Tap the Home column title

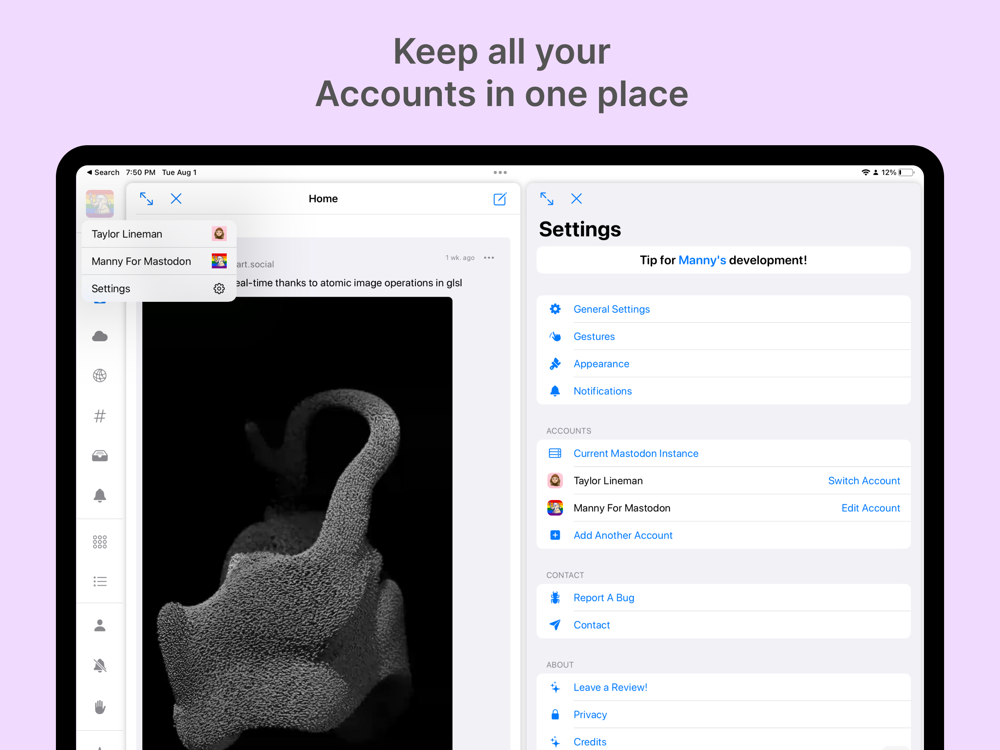[x=323, y=199]
